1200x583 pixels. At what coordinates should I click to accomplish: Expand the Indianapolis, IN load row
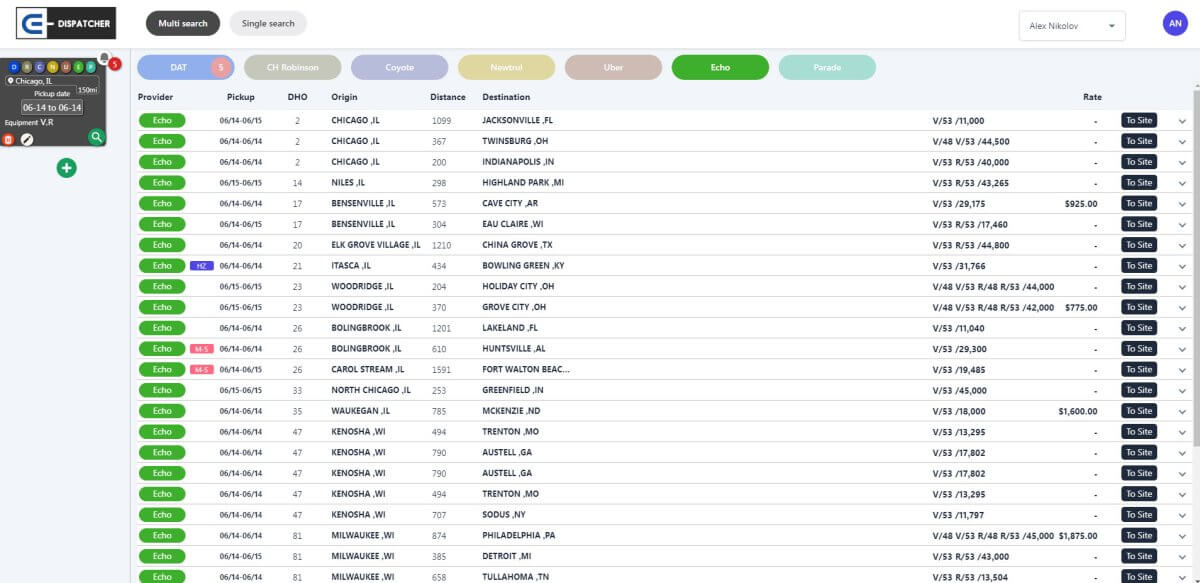(1182, 162)
